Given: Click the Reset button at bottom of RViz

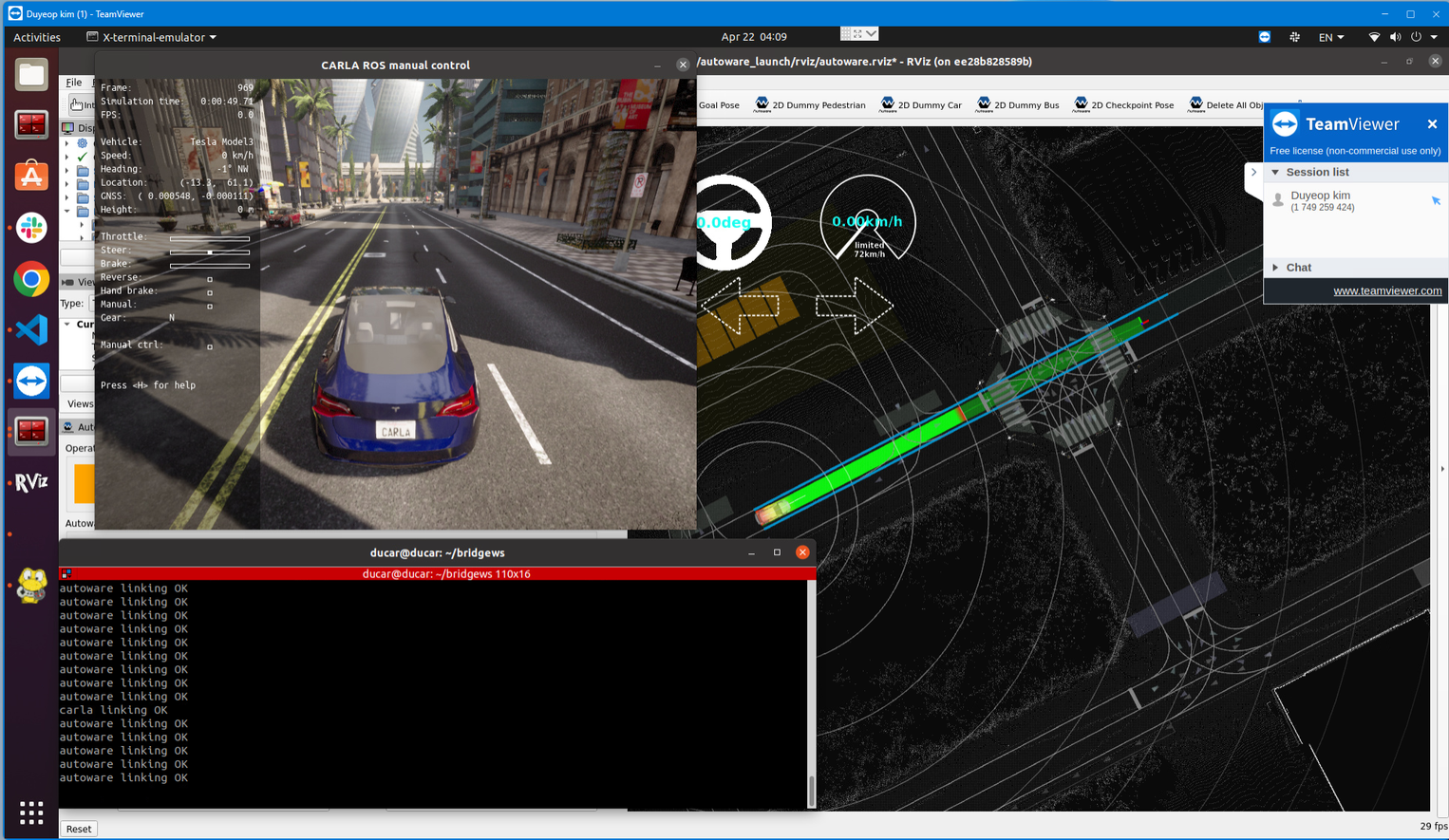Looking at the screenshot, I should click(x=79, y=829).
